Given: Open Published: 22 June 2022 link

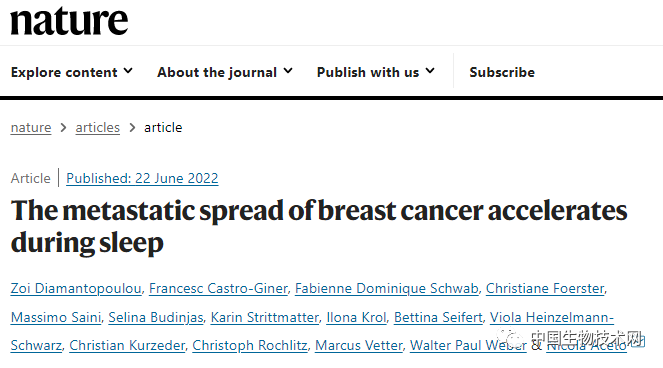Looking at the screenshot, I should (142, 178).
